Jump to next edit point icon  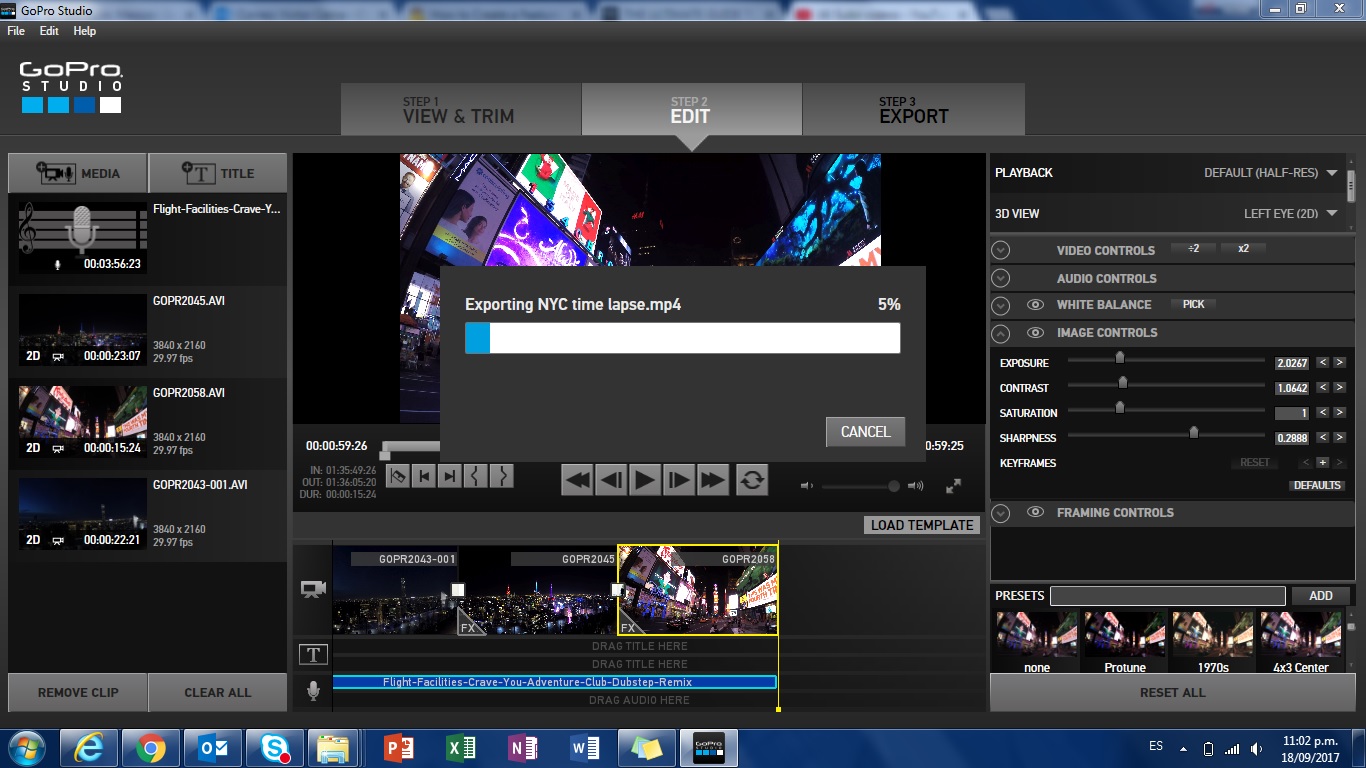click(450, 476)
